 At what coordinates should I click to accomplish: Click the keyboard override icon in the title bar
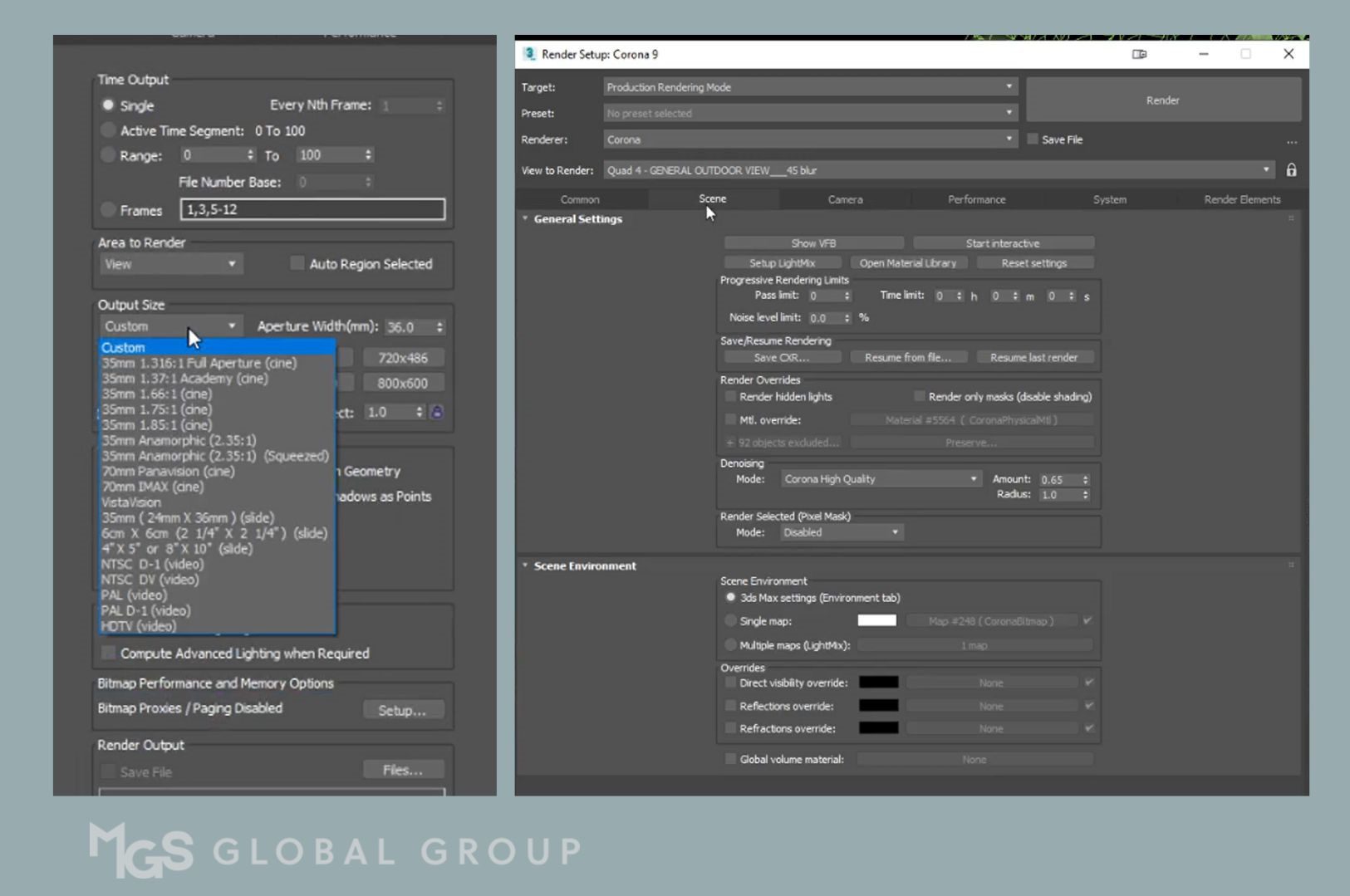pyautogui.click(x=1139, y=53)
